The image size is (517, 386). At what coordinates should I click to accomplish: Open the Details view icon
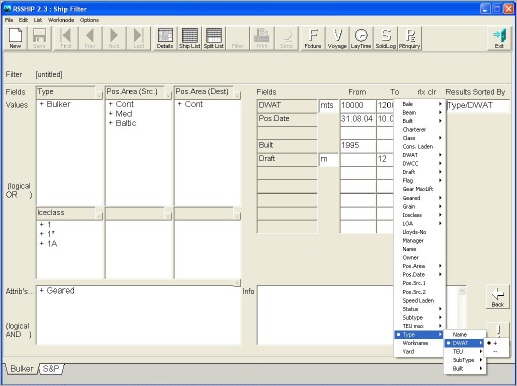click(x=165, y=38)
